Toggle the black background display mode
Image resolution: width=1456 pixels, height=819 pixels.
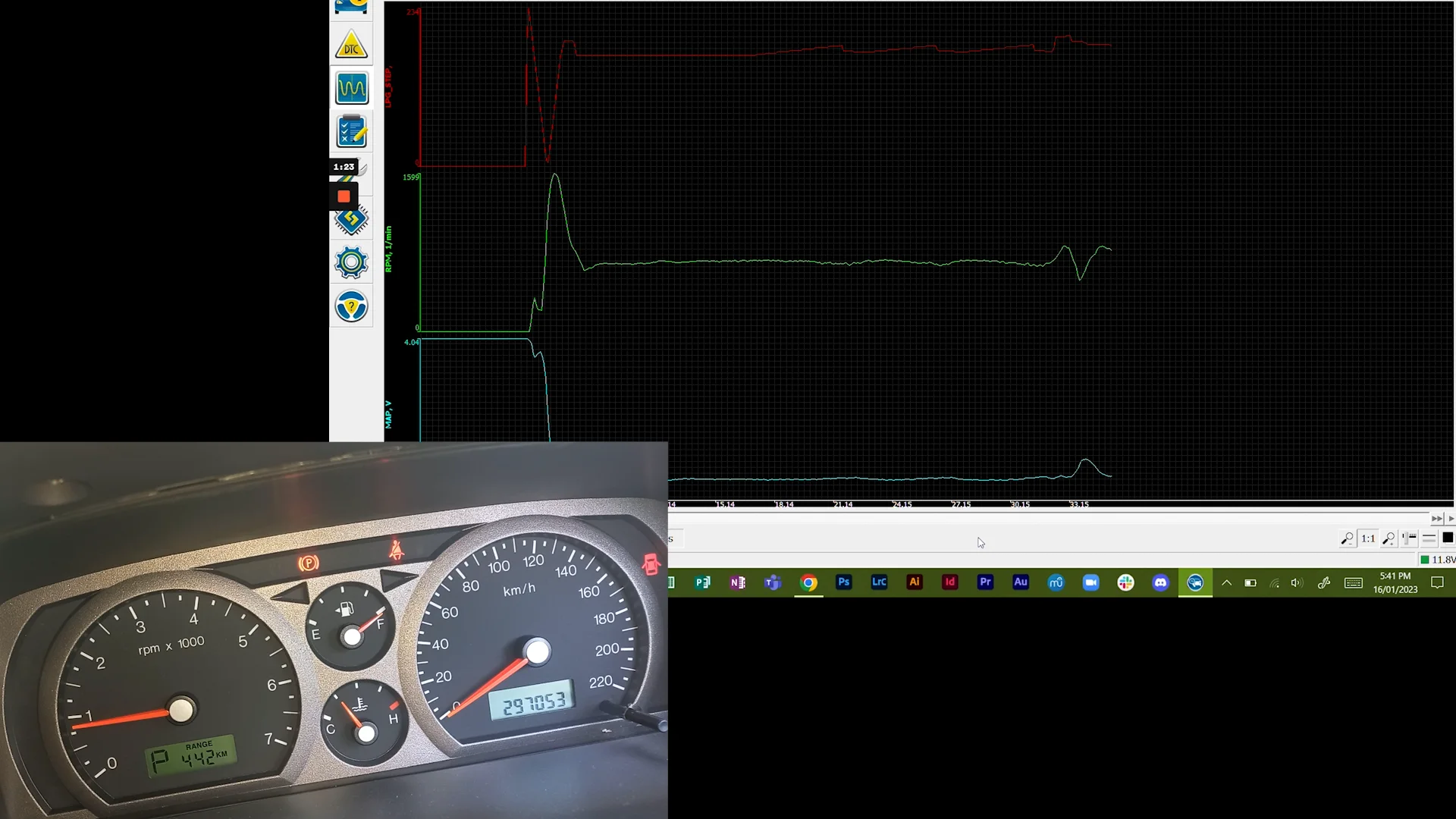(1449, 538)
